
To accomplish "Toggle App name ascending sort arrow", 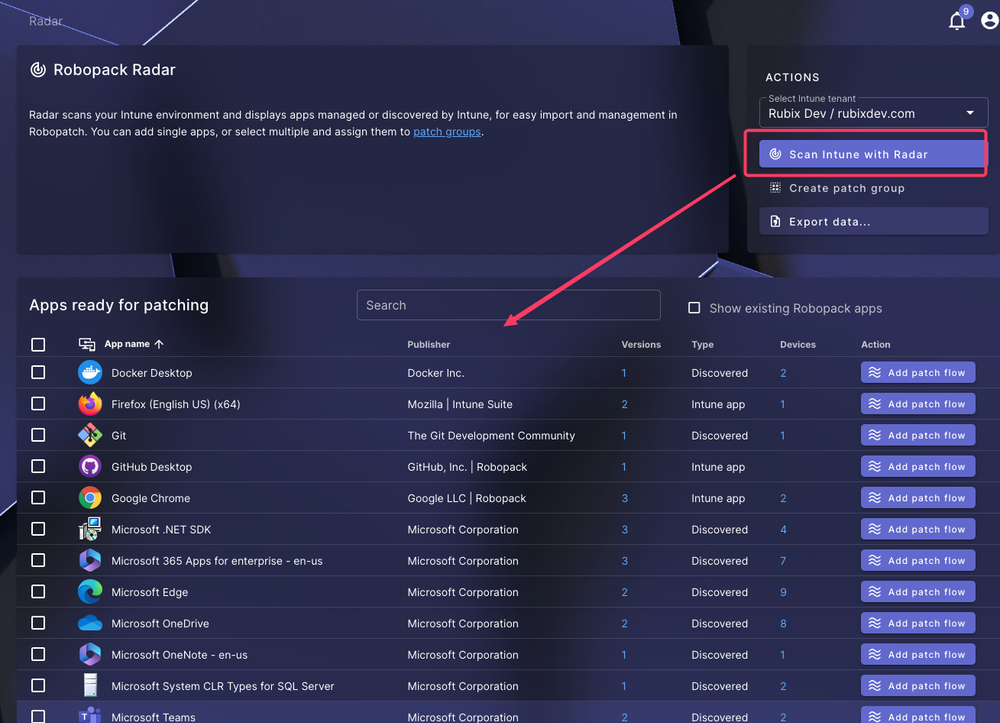I will tap(159, 344).
